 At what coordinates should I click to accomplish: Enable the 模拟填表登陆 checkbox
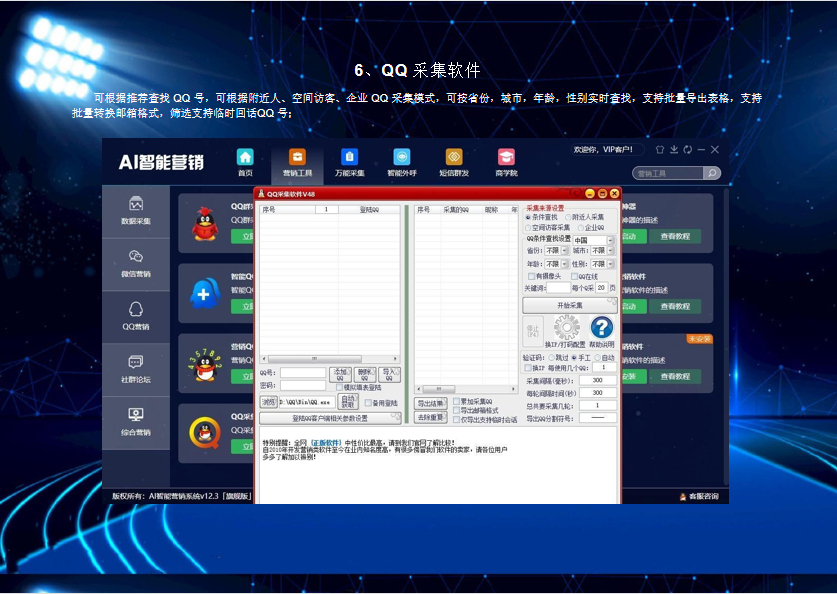339,387
